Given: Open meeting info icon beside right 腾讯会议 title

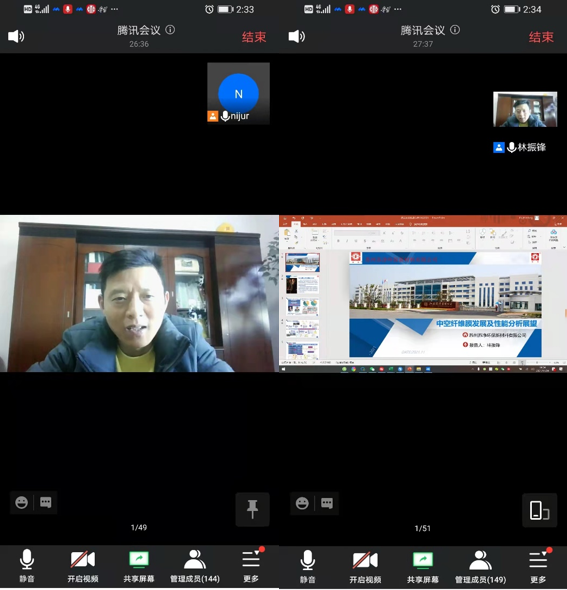Looking at the screenshot, I should 455,30.
